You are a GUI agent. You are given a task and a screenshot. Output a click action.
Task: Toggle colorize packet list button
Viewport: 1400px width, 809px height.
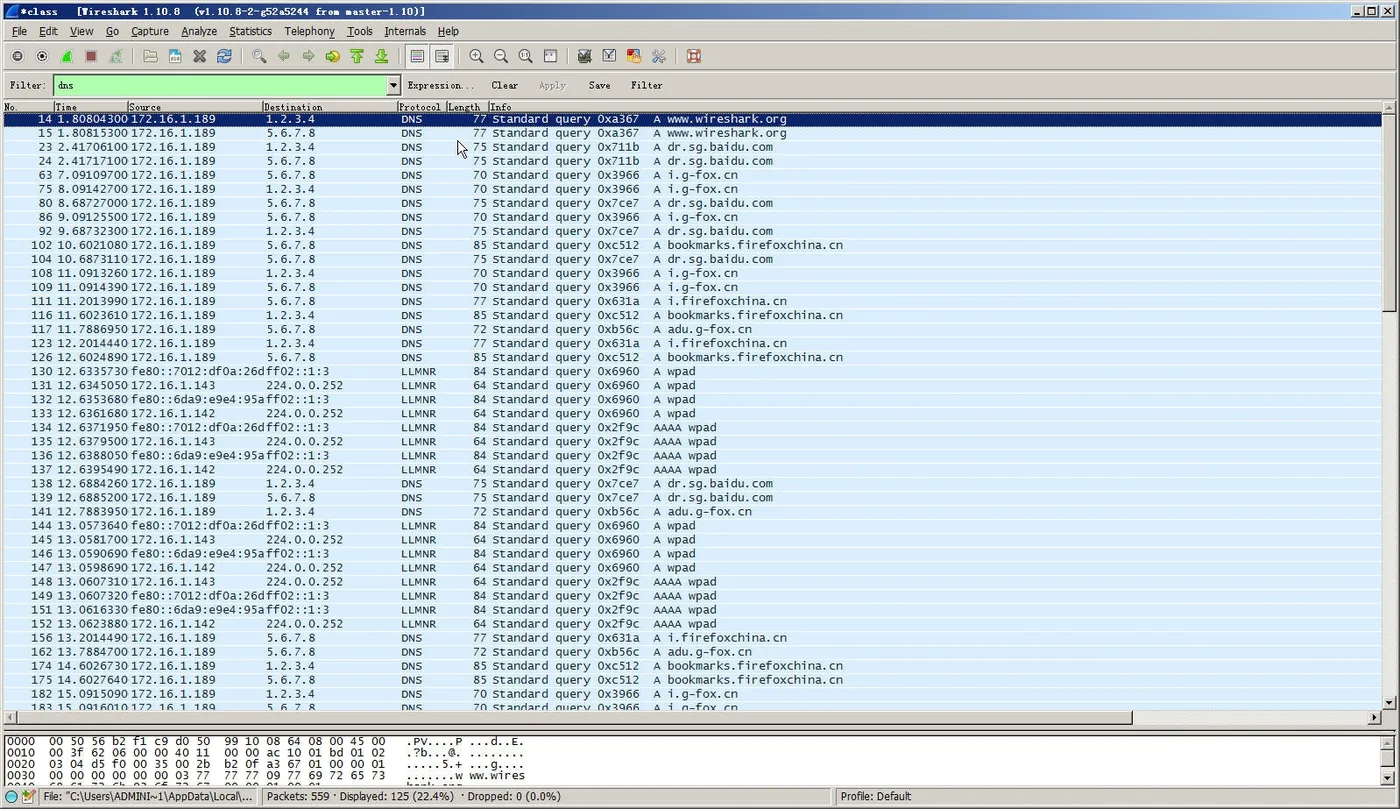coord(417,57)
